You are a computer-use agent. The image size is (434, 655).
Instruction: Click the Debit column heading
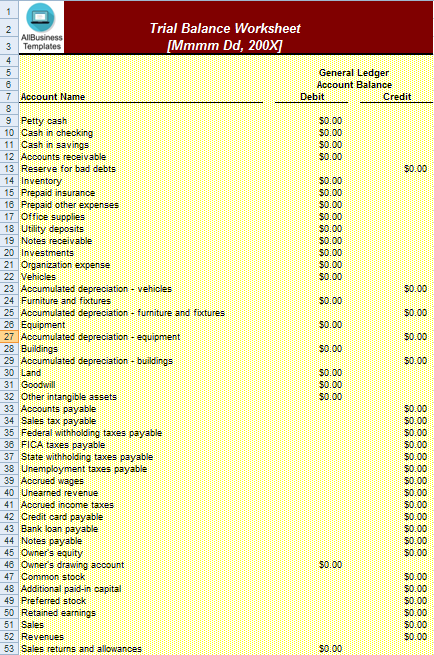click(x=312, y=97)
